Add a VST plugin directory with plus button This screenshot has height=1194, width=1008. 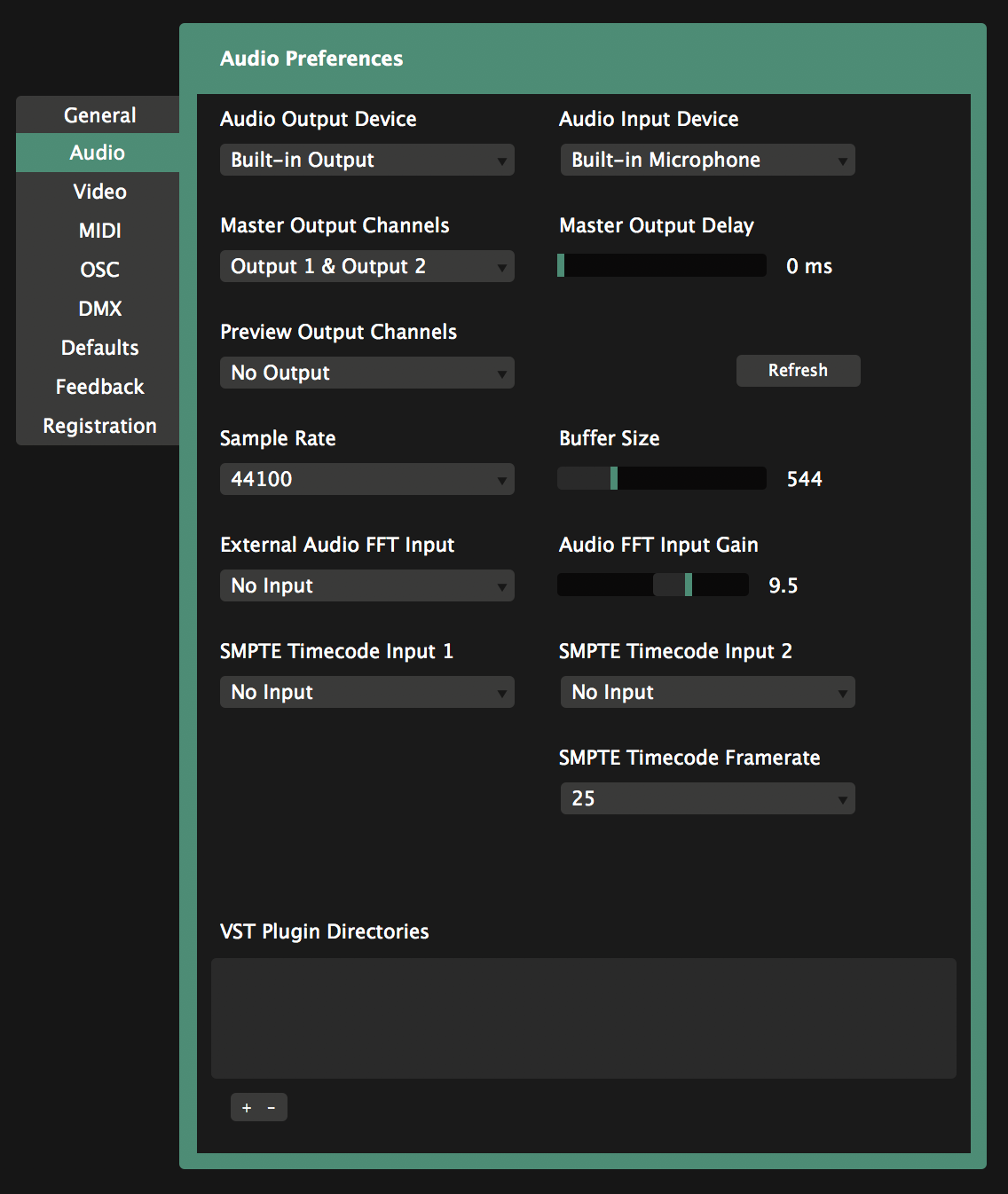(247, 1107)
